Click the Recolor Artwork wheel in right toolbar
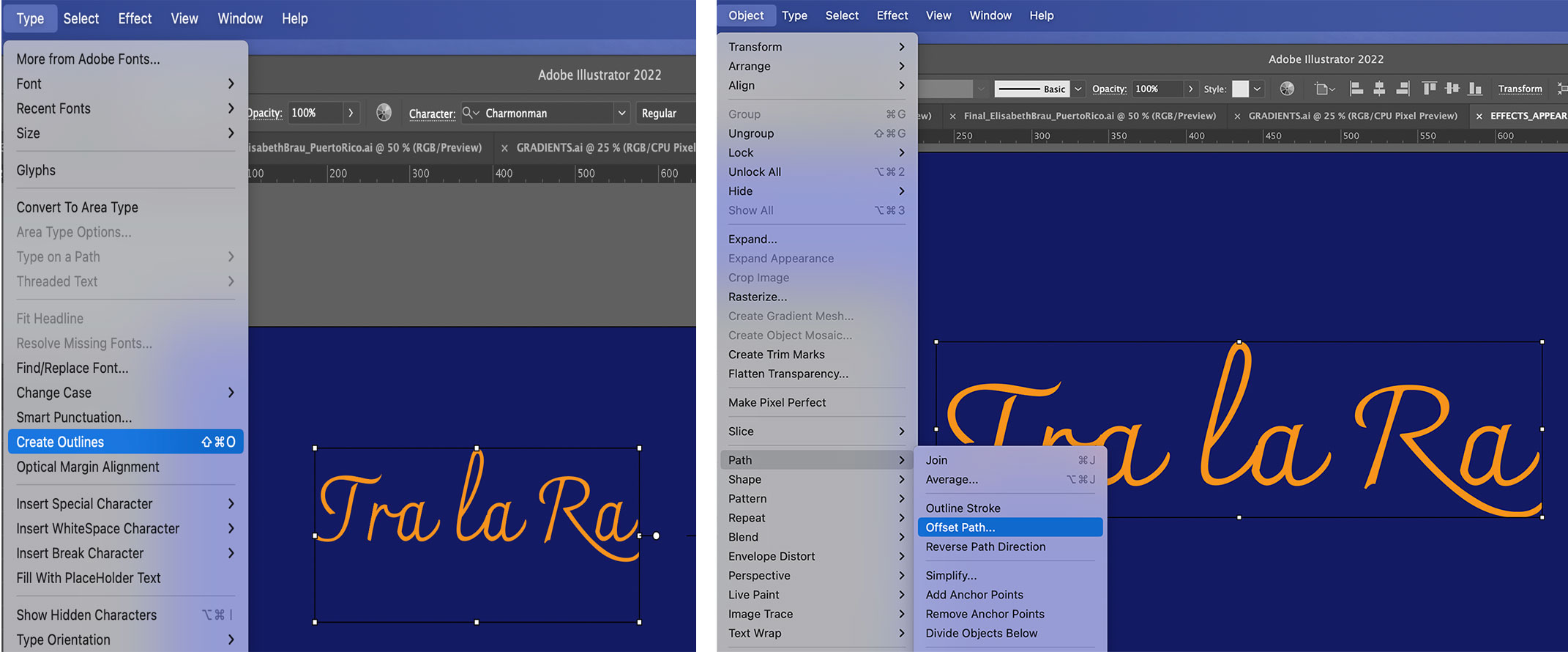 click(1287, 89)
